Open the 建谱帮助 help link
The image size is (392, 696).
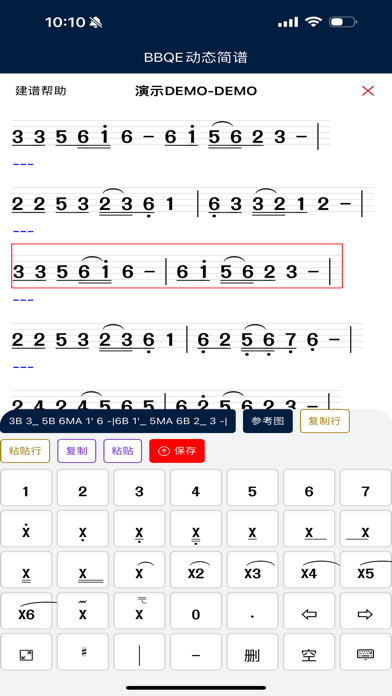(x=41, y=91)
